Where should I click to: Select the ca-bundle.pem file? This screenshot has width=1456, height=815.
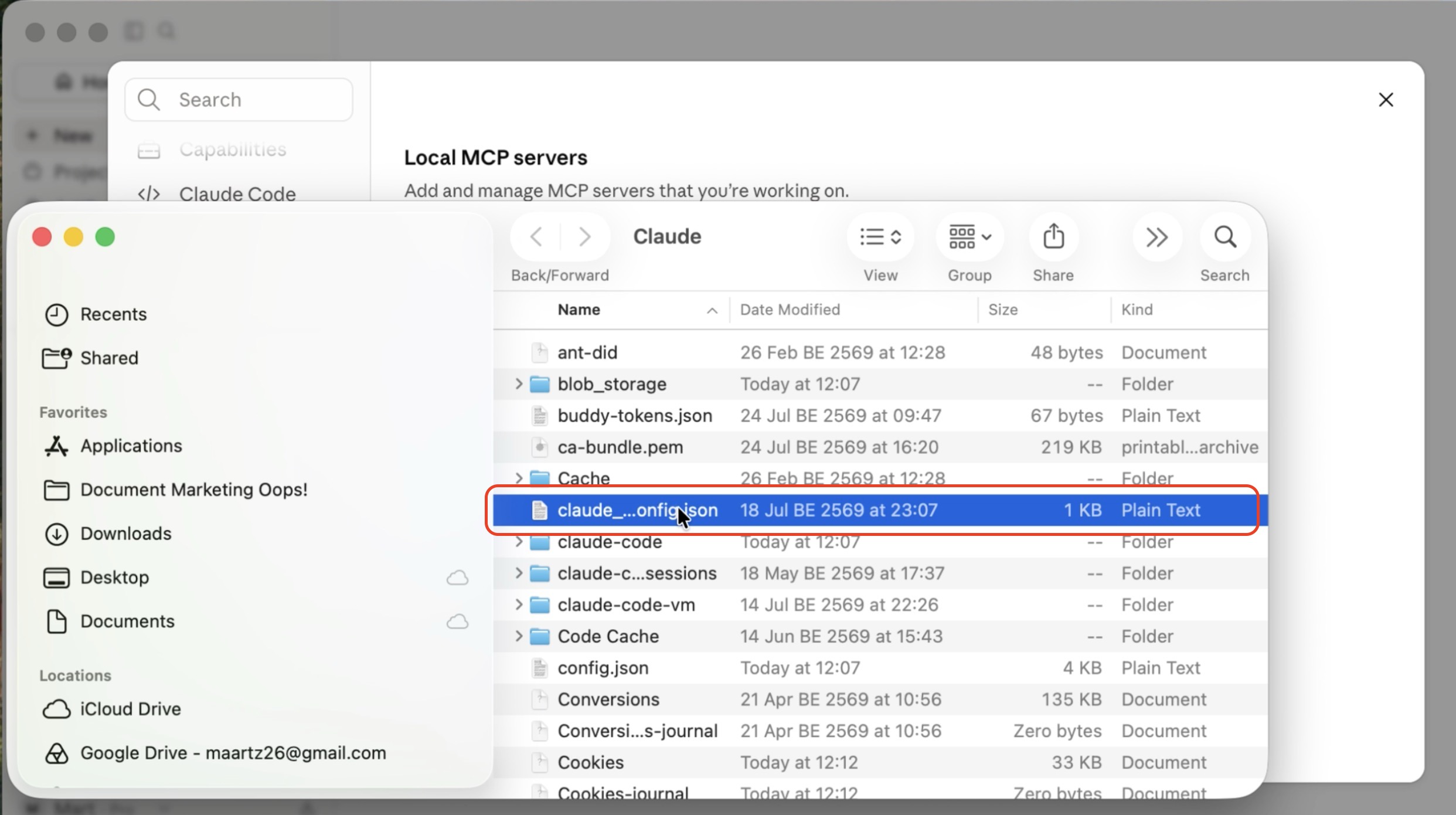point(880,447)
